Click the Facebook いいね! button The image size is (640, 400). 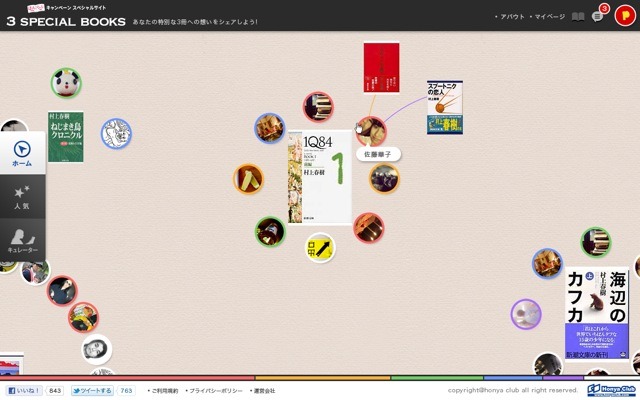tap(24, 391)
